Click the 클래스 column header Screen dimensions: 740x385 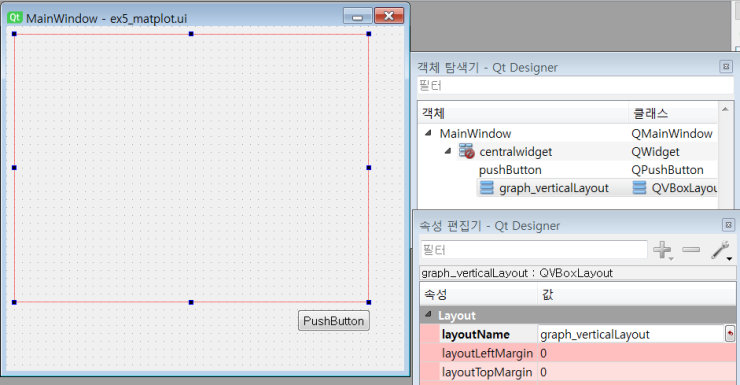click(673, 113)
